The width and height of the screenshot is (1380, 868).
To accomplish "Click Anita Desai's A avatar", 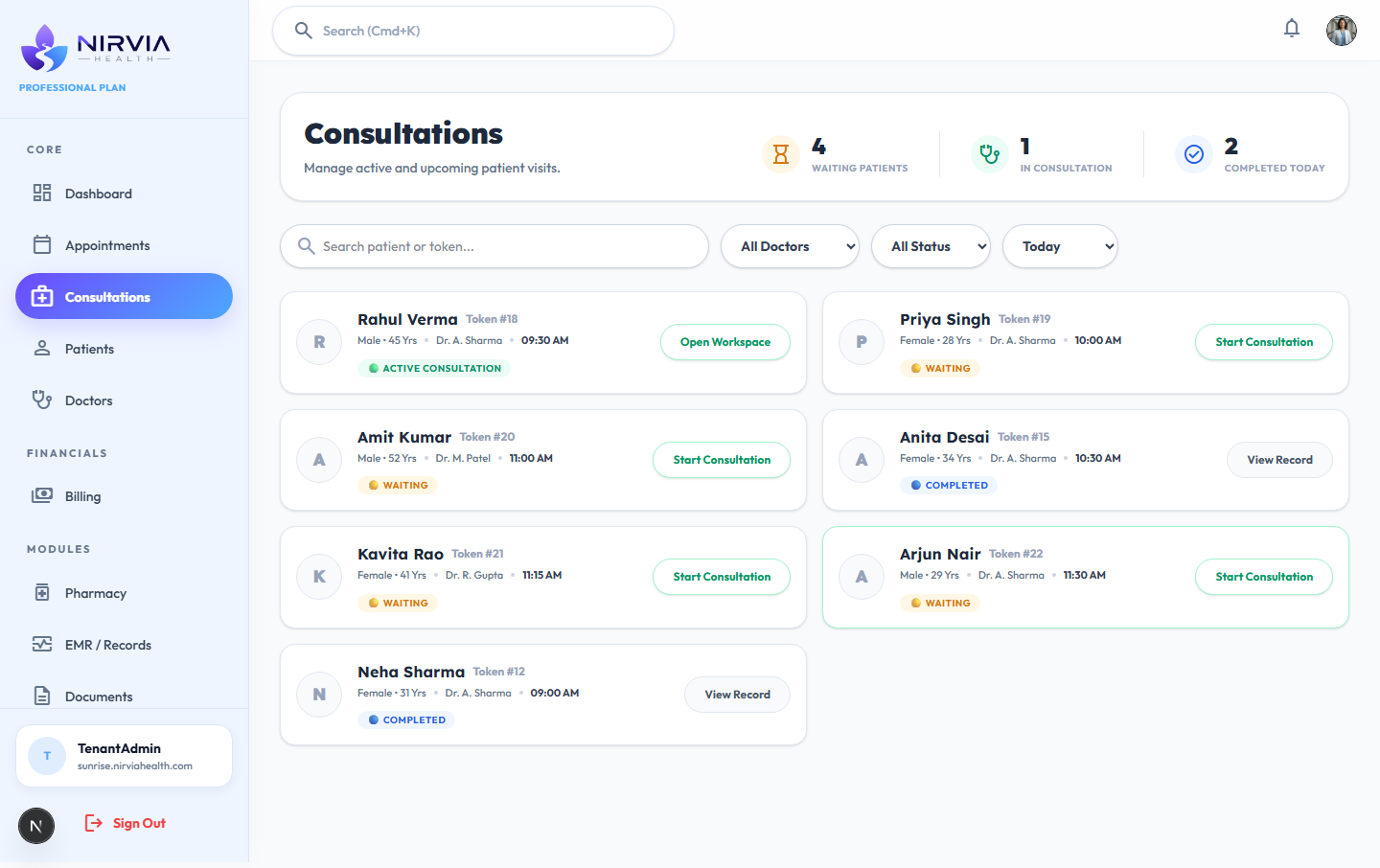I will tap(862, 460).
